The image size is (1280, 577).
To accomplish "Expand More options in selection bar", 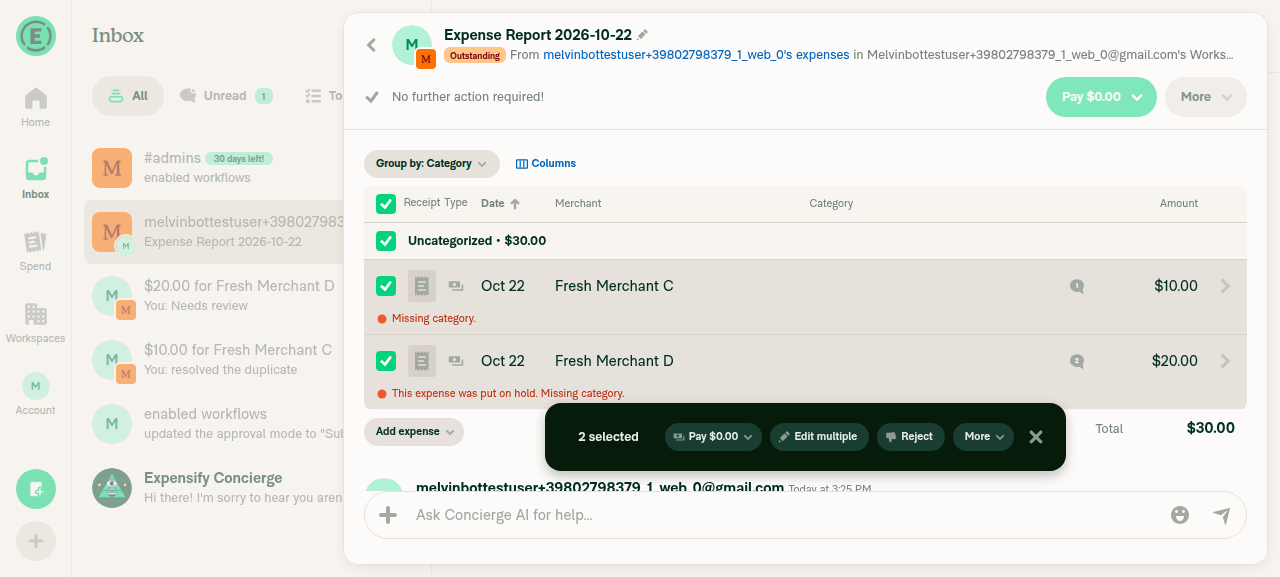I will point(984,437).
